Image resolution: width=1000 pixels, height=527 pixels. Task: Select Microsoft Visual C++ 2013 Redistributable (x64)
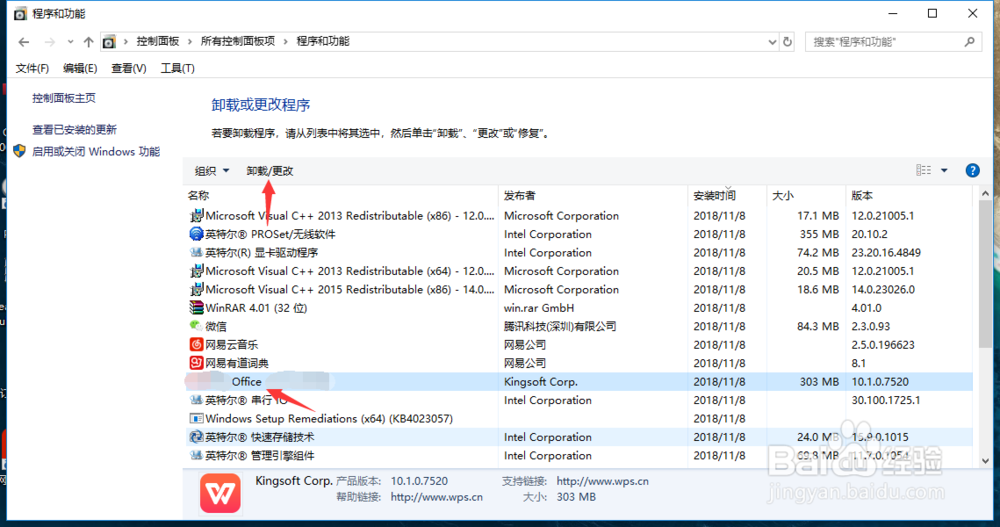tap(578, 271)
